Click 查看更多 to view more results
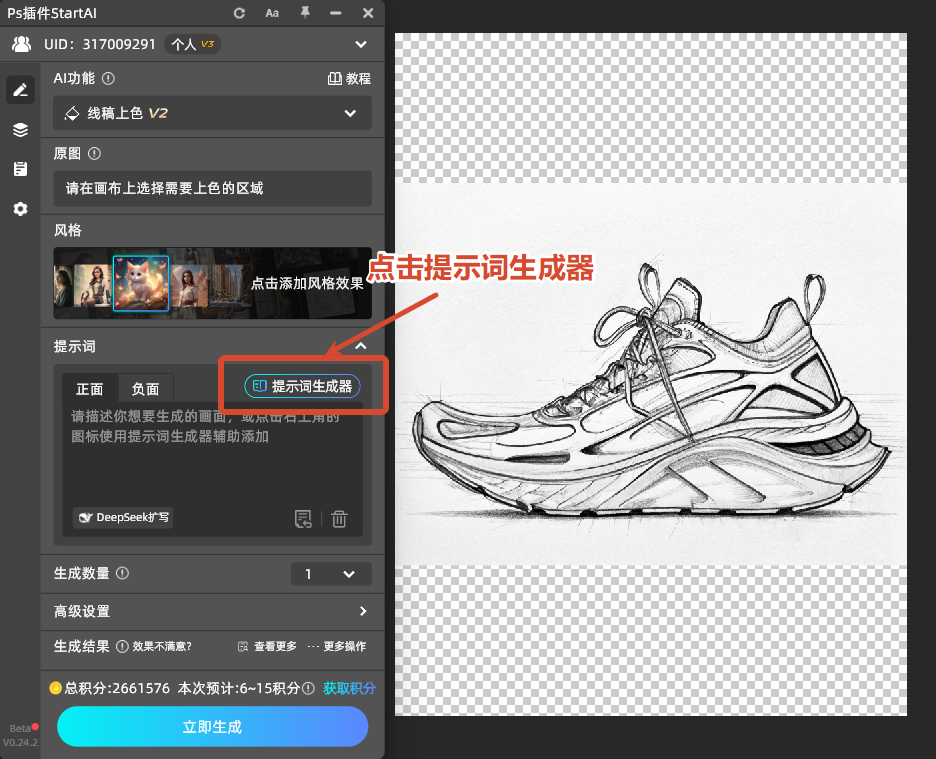The image size is (936, 759). (267, 646)
